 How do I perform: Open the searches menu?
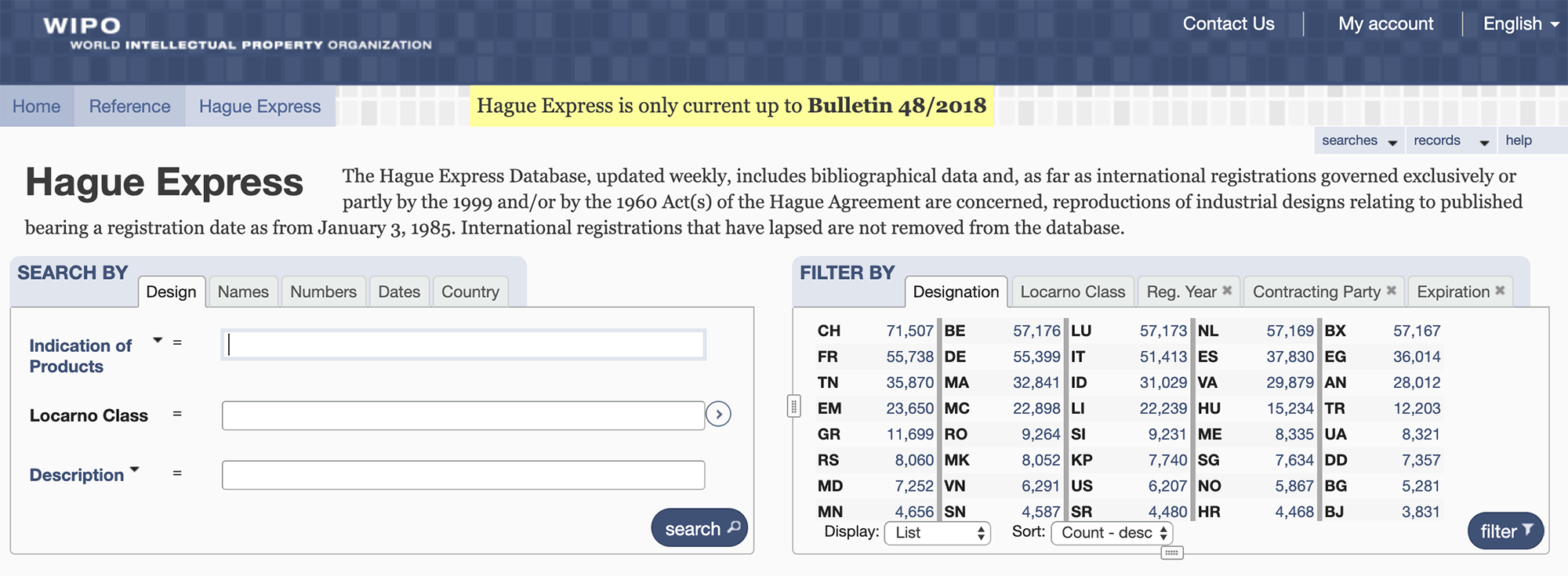tap(1359, 140)
